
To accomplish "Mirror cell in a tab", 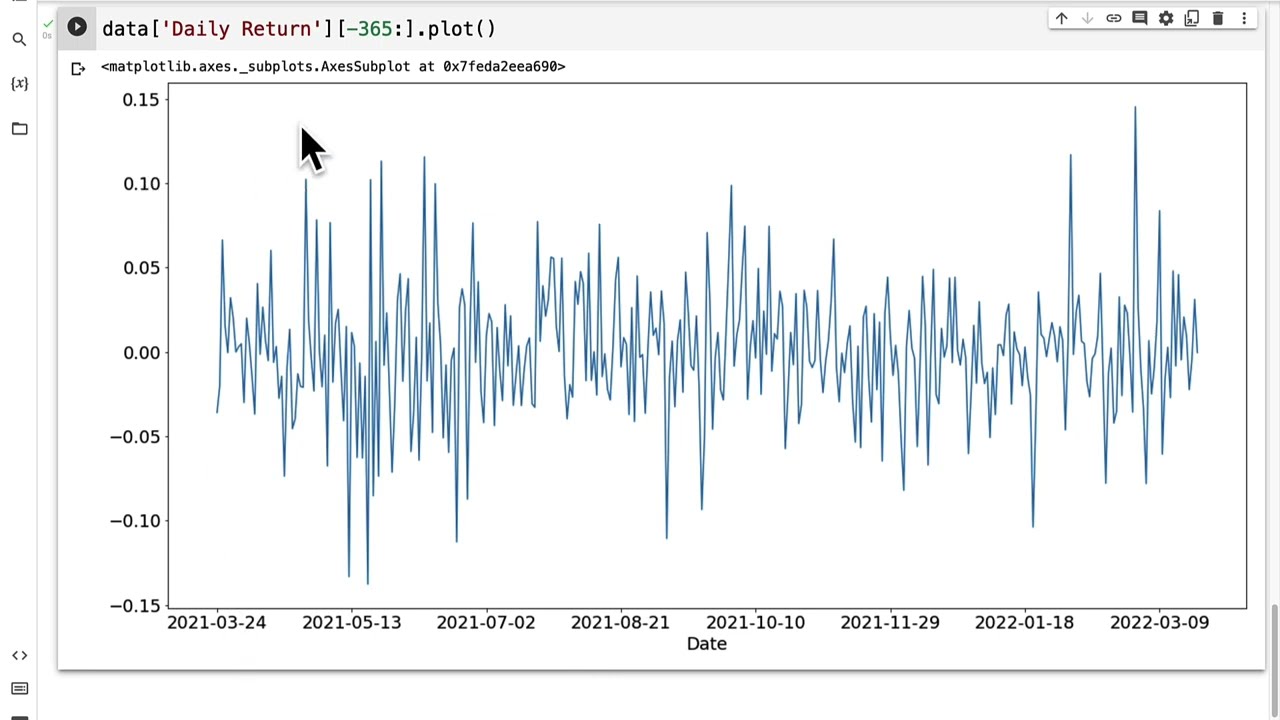I will click(1192, 18).
